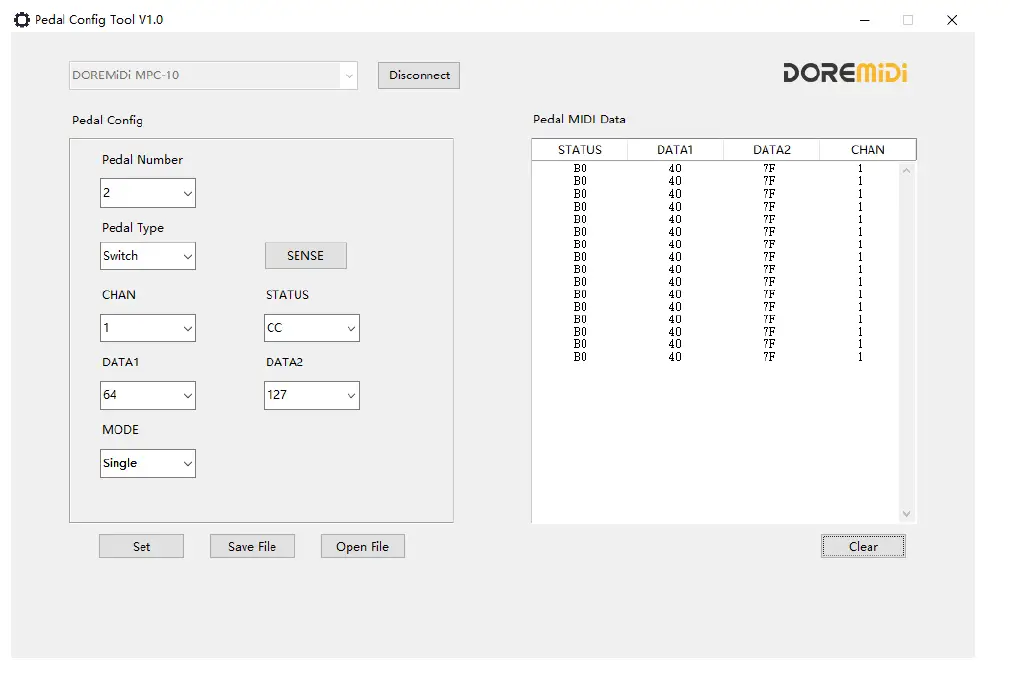Click the CHAN column header

pyautogui.click(x=868, y=149)
